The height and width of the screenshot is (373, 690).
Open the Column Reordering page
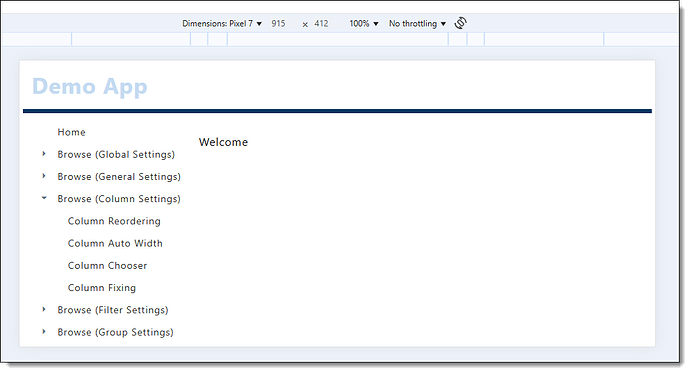pos(114,221)
